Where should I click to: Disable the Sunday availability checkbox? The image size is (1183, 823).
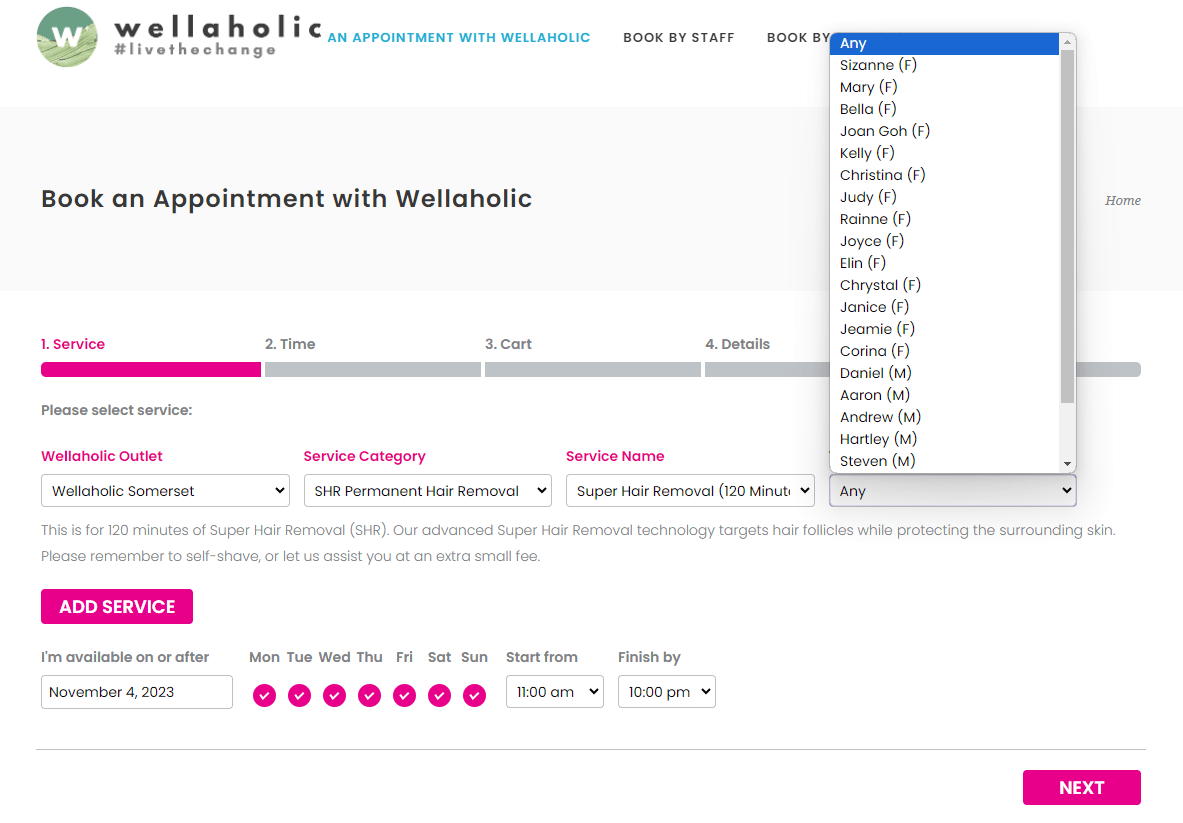[474, 695]
